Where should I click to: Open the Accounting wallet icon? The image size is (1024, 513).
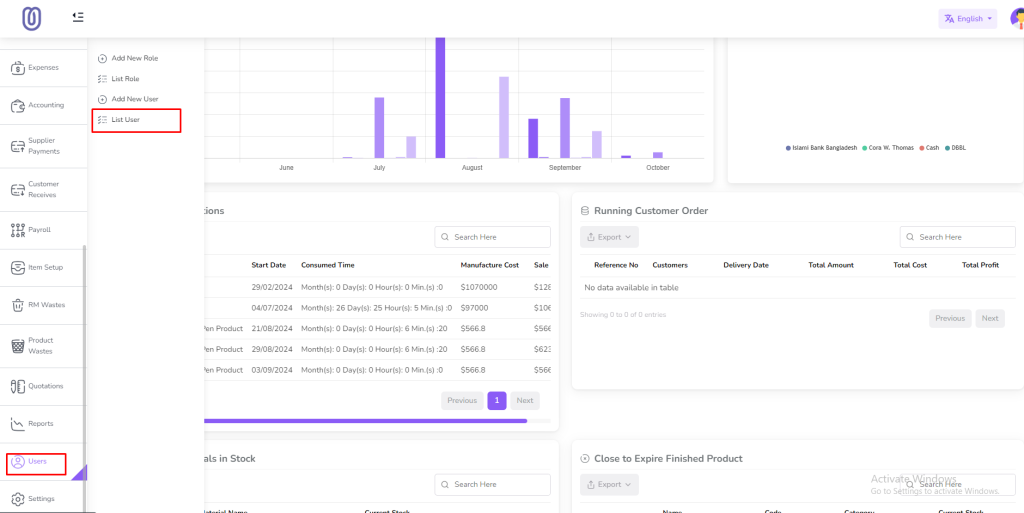click(x=18, y=105)
